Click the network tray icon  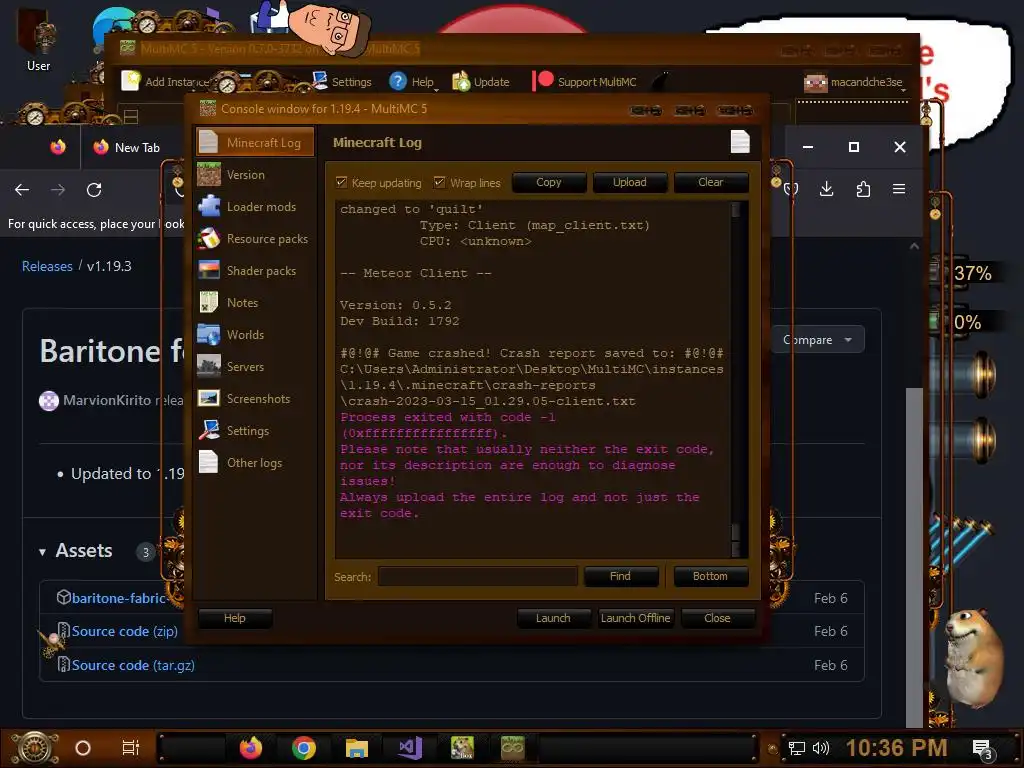pos(797,748)
